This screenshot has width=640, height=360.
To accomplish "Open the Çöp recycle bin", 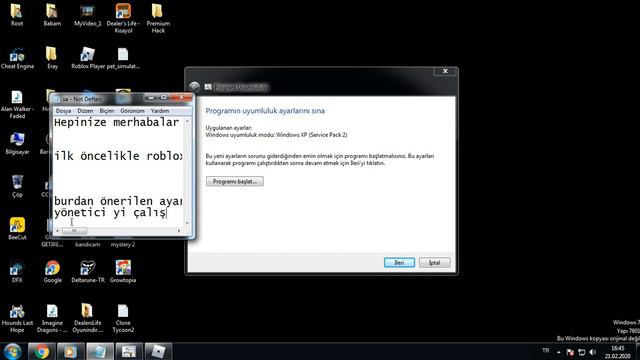I will coord(17,186).
